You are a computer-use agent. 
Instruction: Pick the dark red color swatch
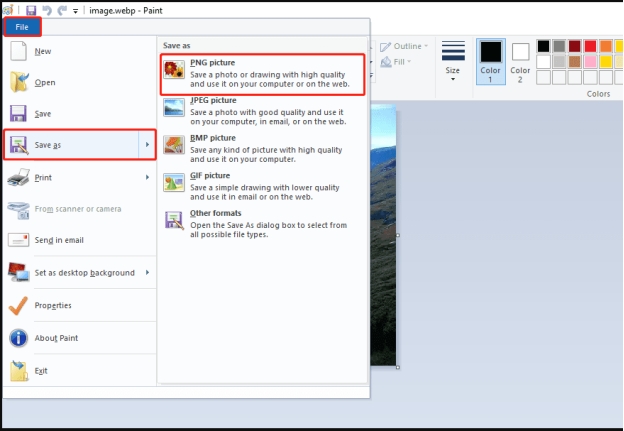coord(574,46)
